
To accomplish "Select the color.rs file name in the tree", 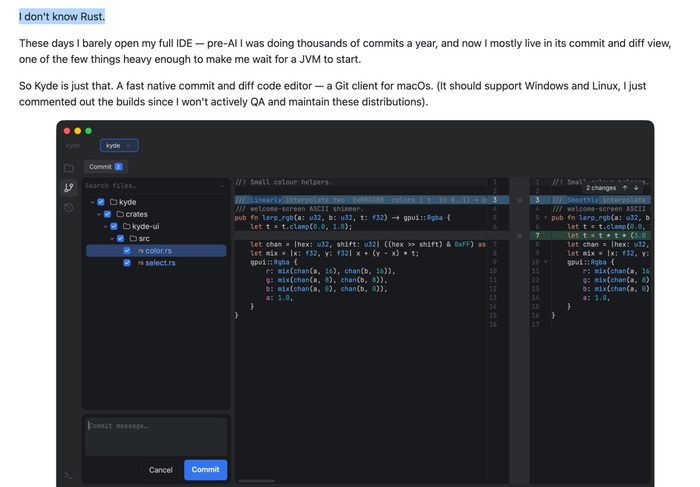I will click(158, 251).
